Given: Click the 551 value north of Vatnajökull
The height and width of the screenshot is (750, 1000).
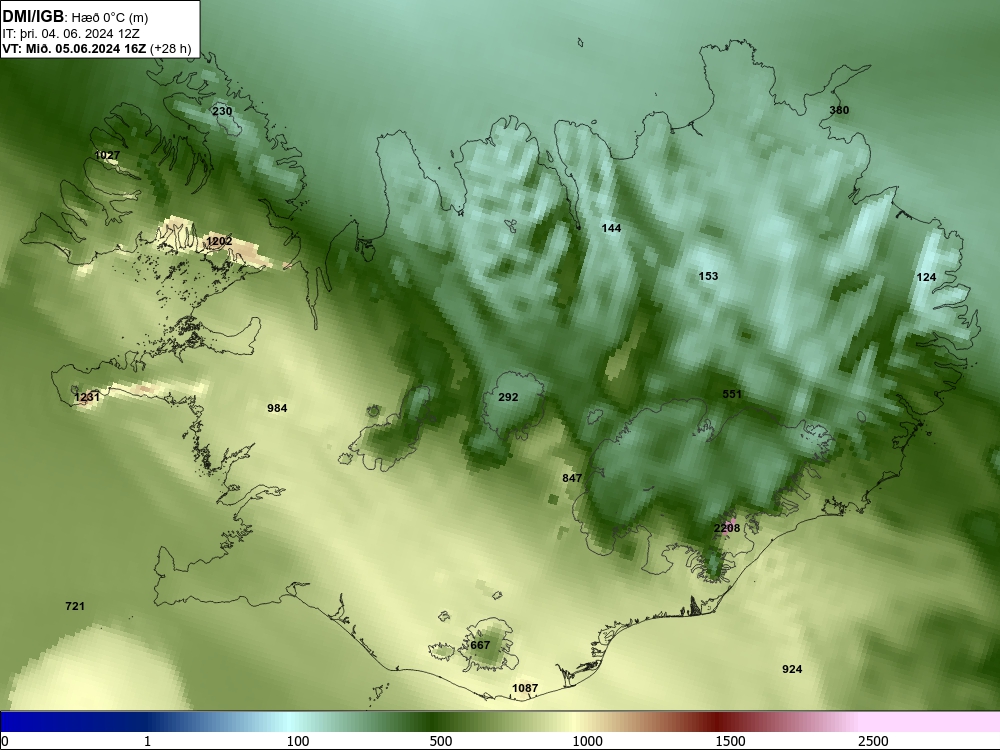Looking at the screenshot, I should tap(732, 394).
